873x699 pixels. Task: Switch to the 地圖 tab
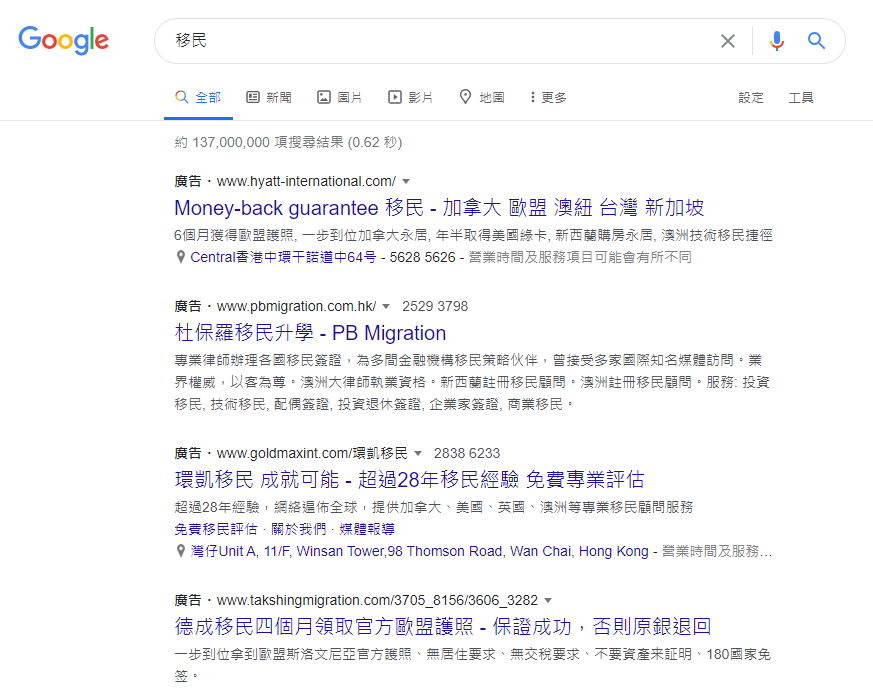tap(482, 97)
